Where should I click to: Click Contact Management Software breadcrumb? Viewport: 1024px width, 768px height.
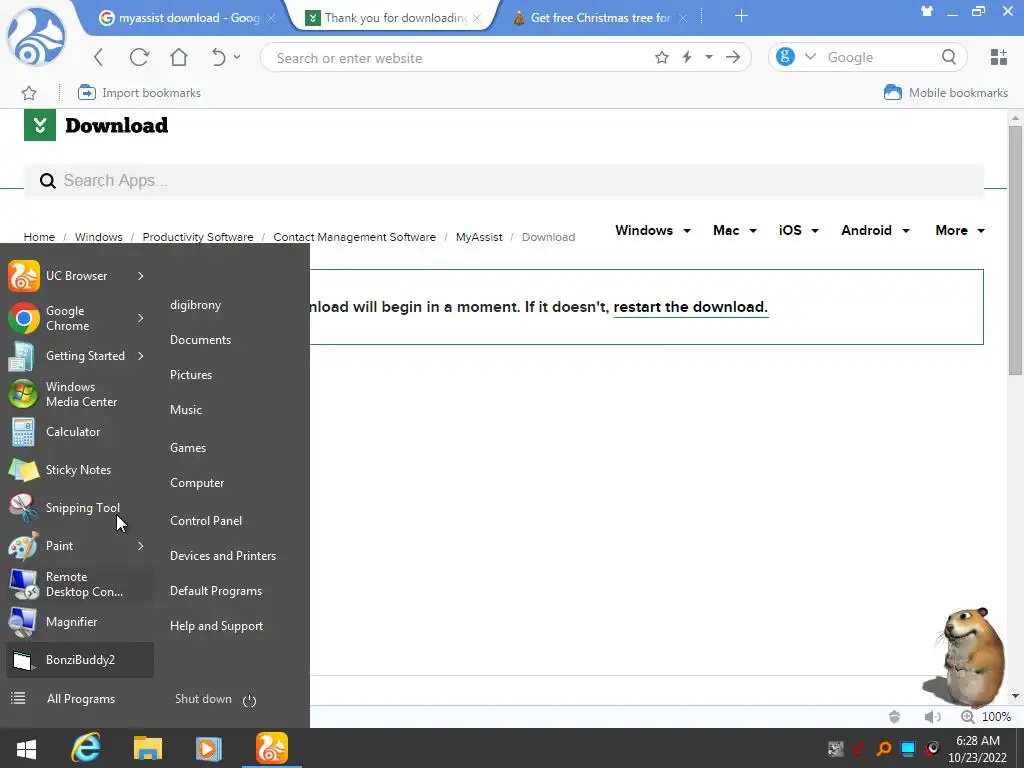coord(355,237)
